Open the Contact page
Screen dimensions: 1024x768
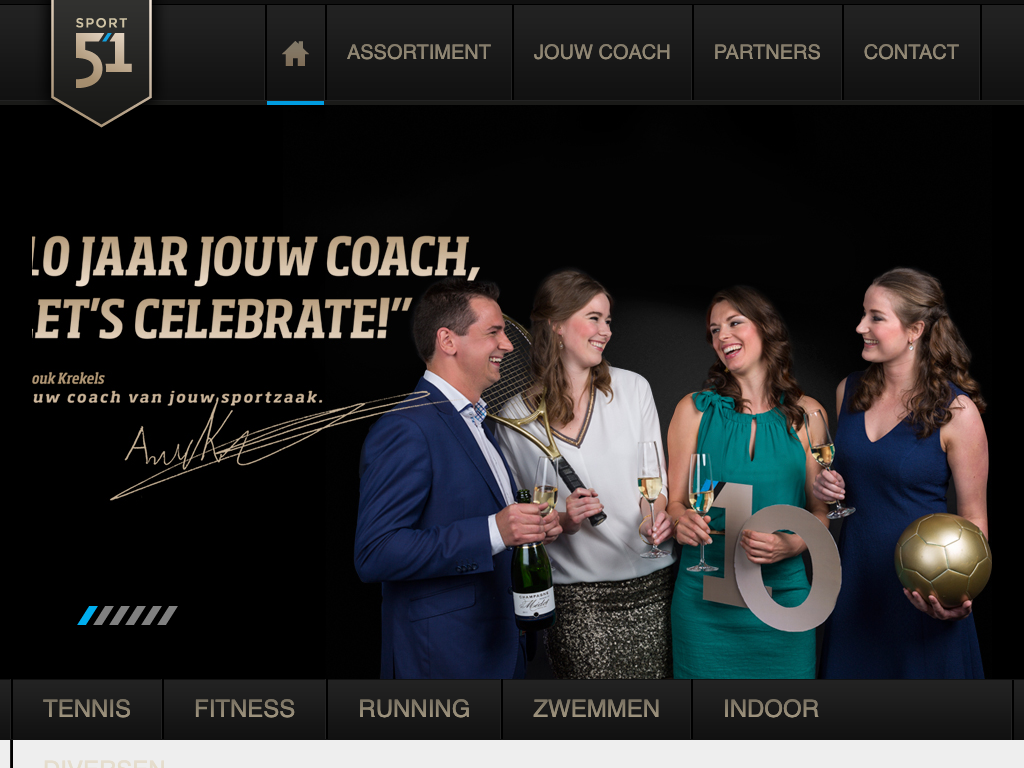click(911, 52)
